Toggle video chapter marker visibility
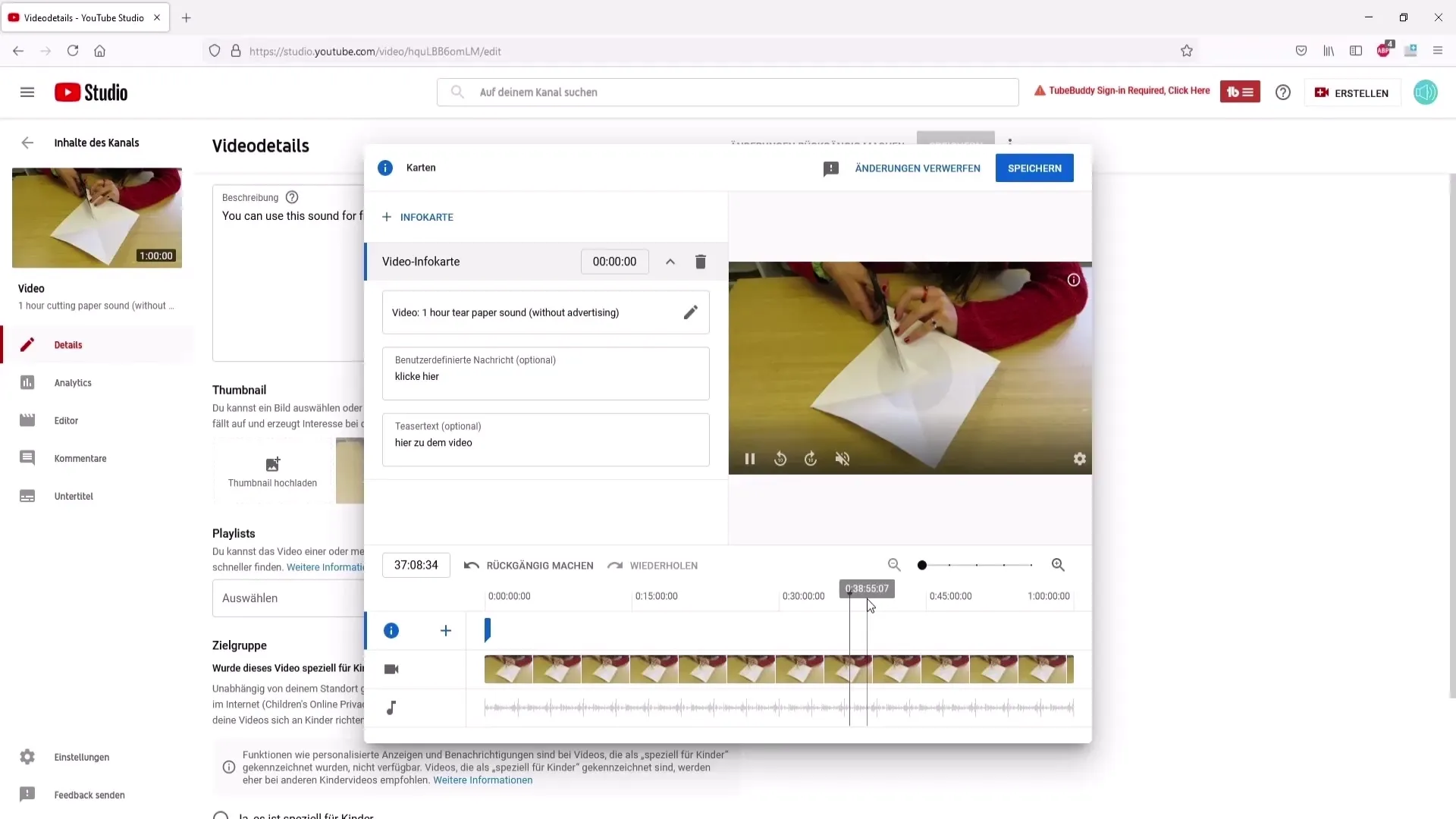Screen dimensions: 1456x819 click(391, 630)
